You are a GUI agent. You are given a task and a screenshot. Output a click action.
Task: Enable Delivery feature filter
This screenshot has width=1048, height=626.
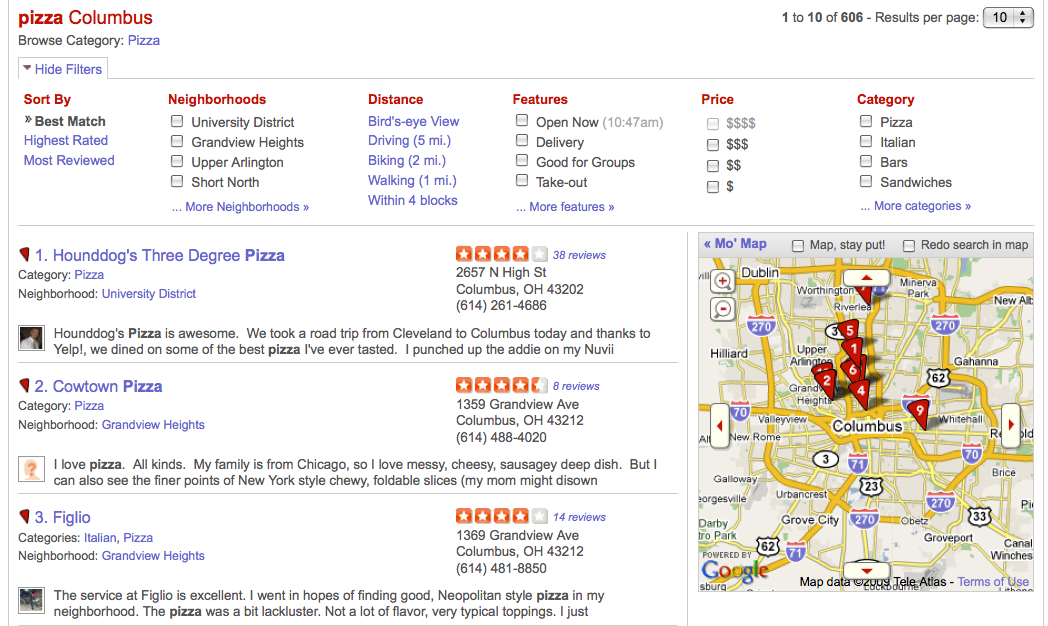pyautogui.click(x=522, y=141)
